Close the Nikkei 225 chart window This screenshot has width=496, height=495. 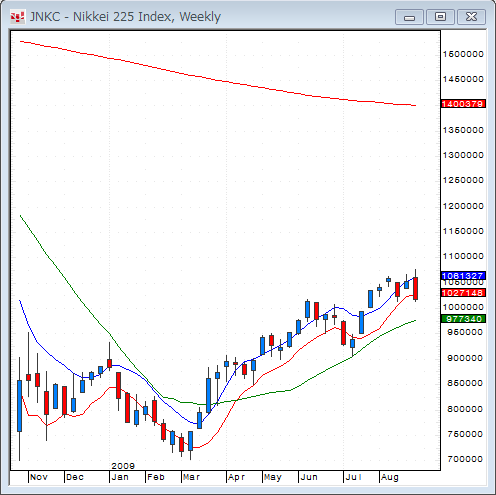click(x=471, y=17)
